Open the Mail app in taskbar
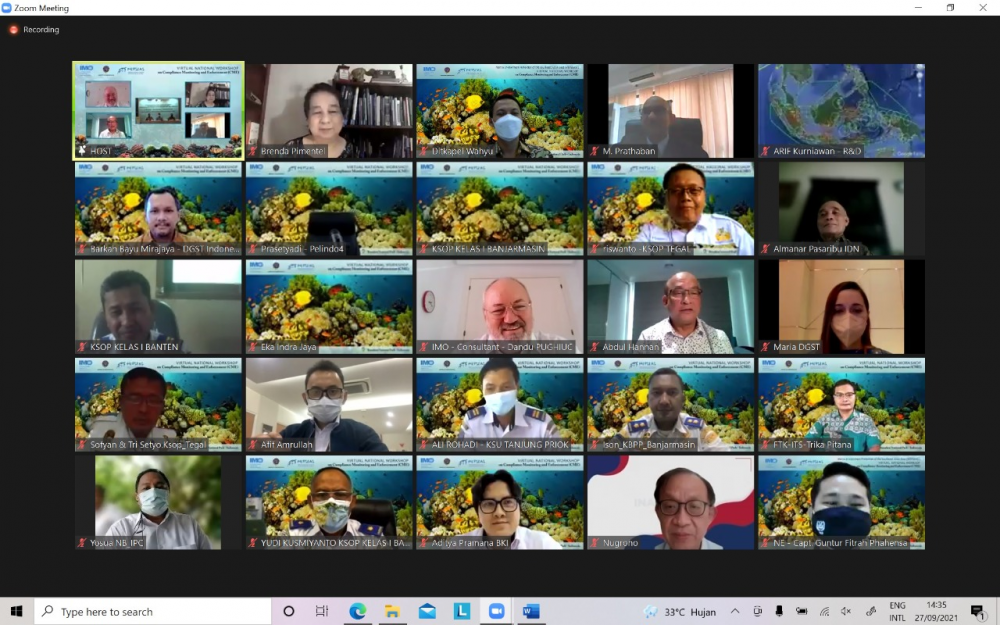The height and width of the screenshot is (625, 1000). click(x=427, y=611)
